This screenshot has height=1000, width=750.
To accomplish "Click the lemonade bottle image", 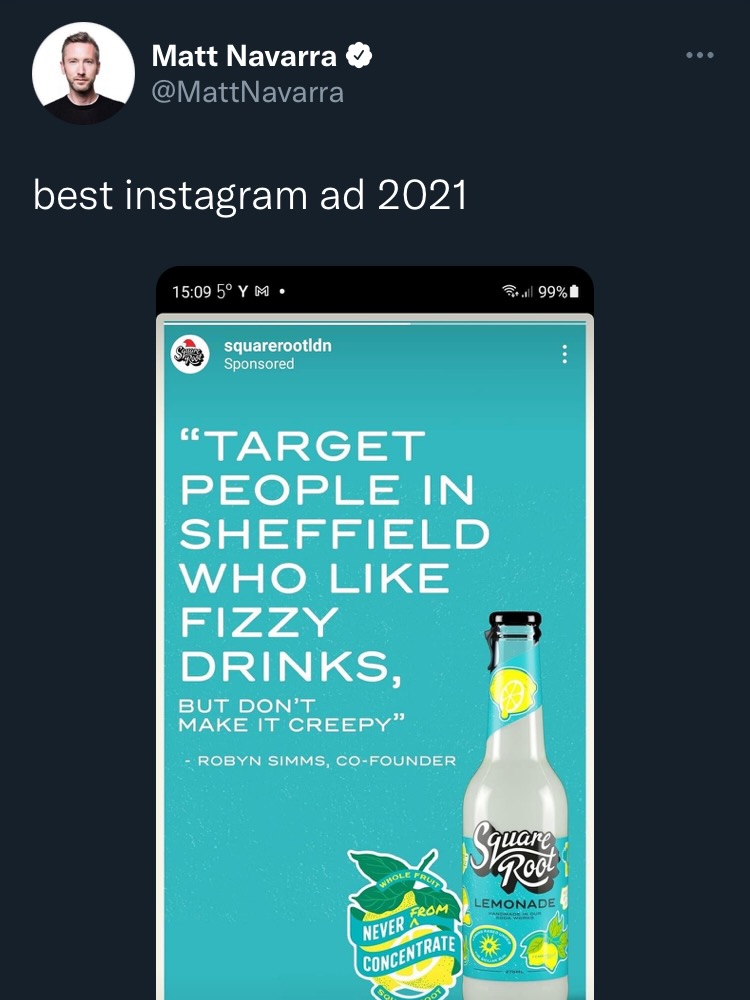I will click(516, 805).
